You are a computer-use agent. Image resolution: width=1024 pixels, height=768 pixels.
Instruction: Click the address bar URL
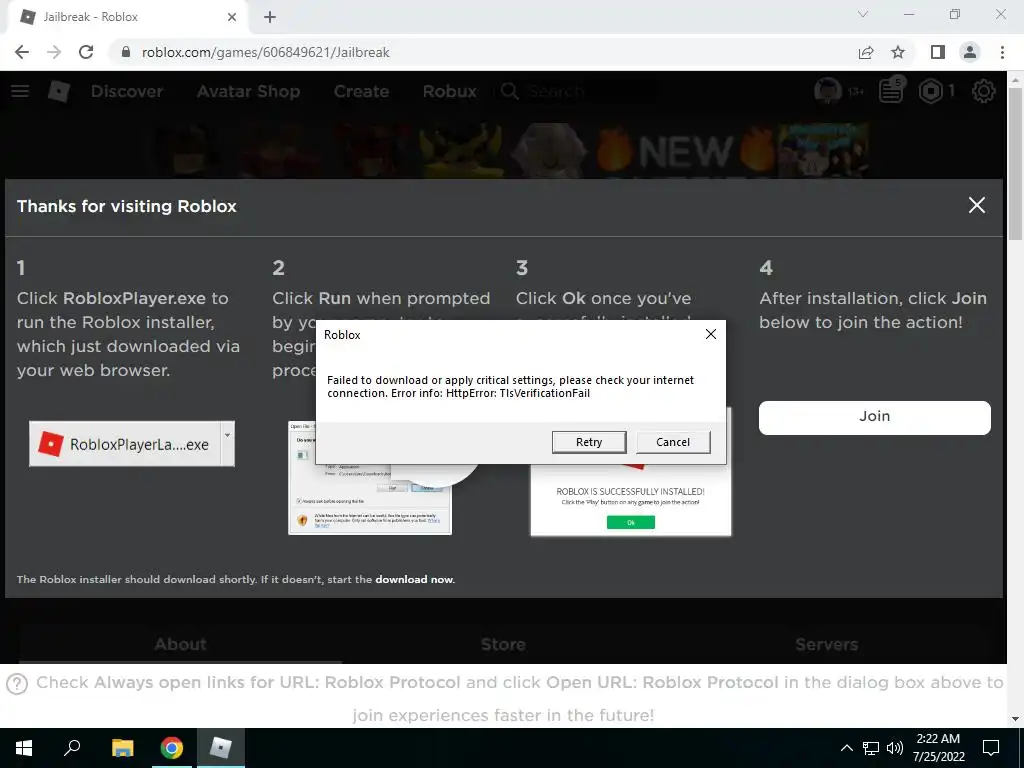pos(265,52)
